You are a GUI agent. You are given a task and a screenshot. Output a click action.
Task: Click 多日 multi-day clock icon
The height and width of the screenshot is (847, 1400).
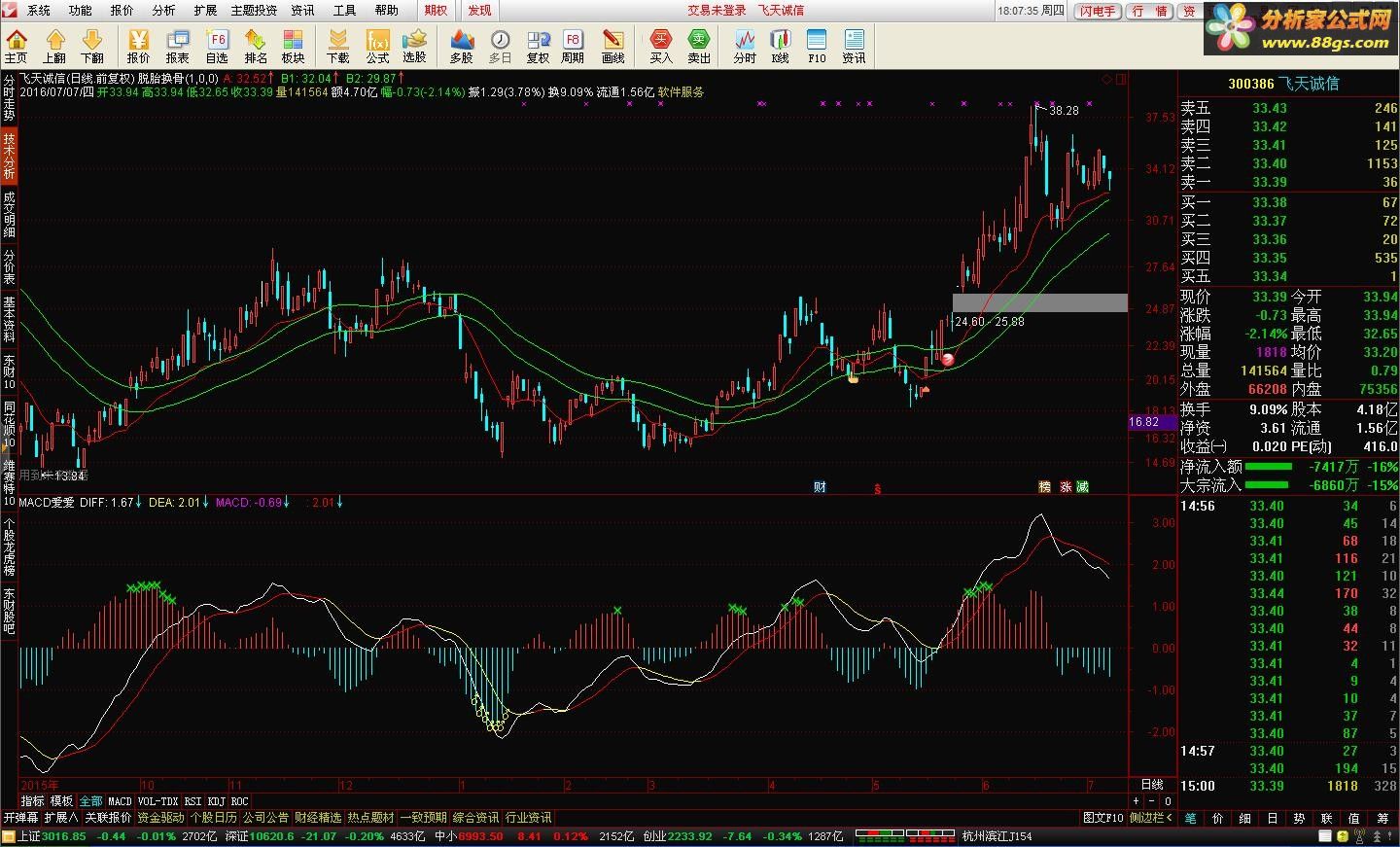click(x=500, y=46)
